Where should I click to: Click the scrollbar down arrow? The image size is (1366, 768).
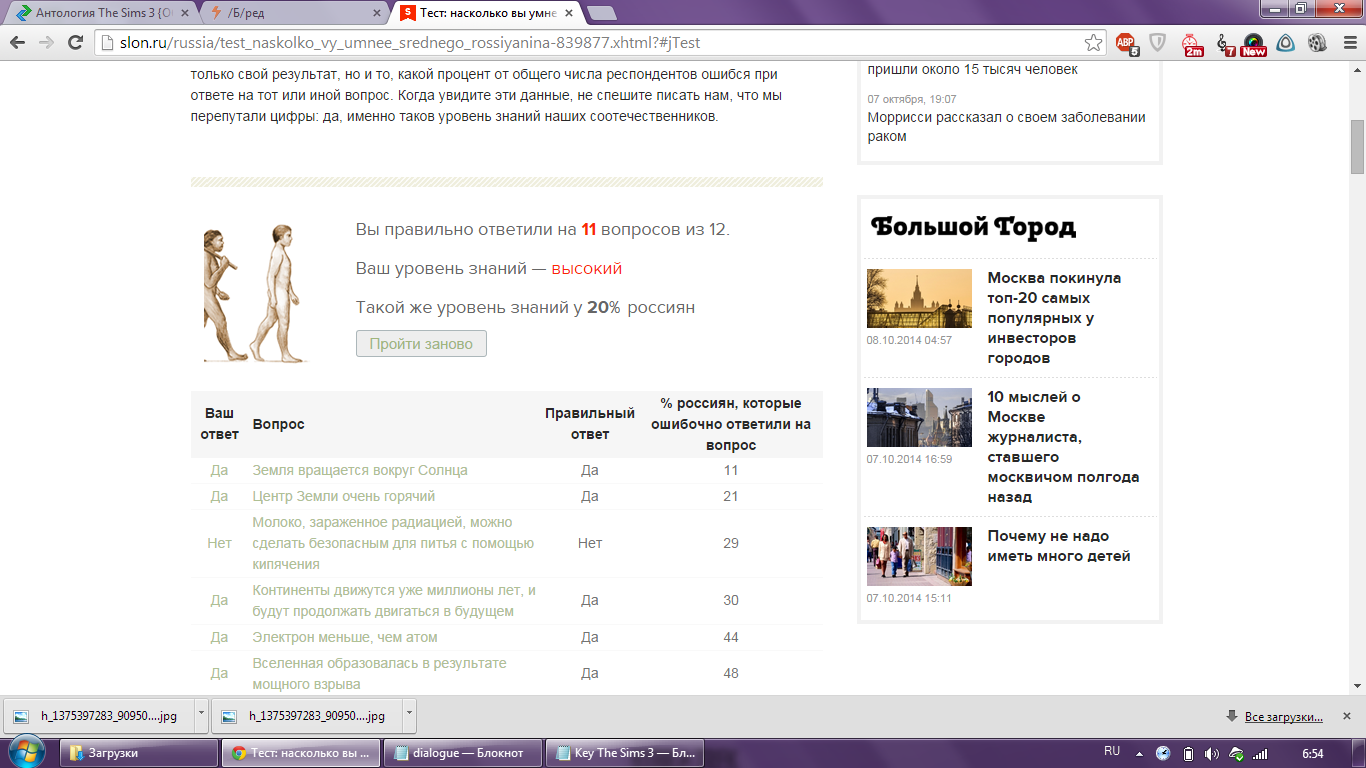point(1357,686)
